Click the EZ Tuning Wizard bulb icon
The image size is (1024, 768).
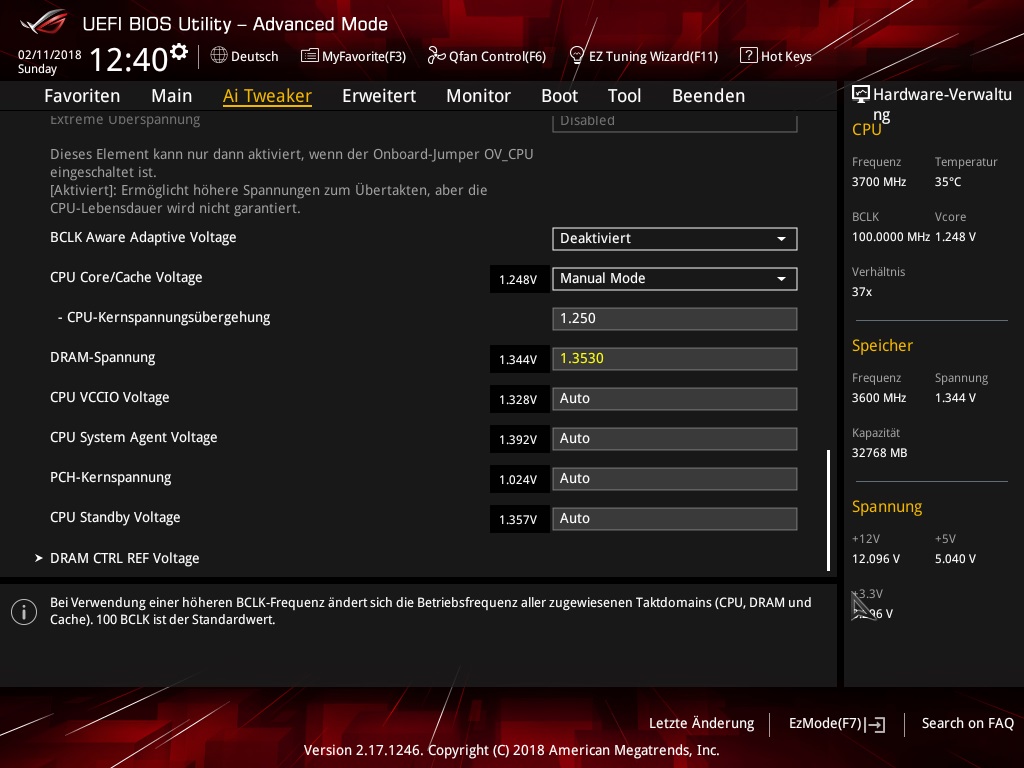coord(577,56)
